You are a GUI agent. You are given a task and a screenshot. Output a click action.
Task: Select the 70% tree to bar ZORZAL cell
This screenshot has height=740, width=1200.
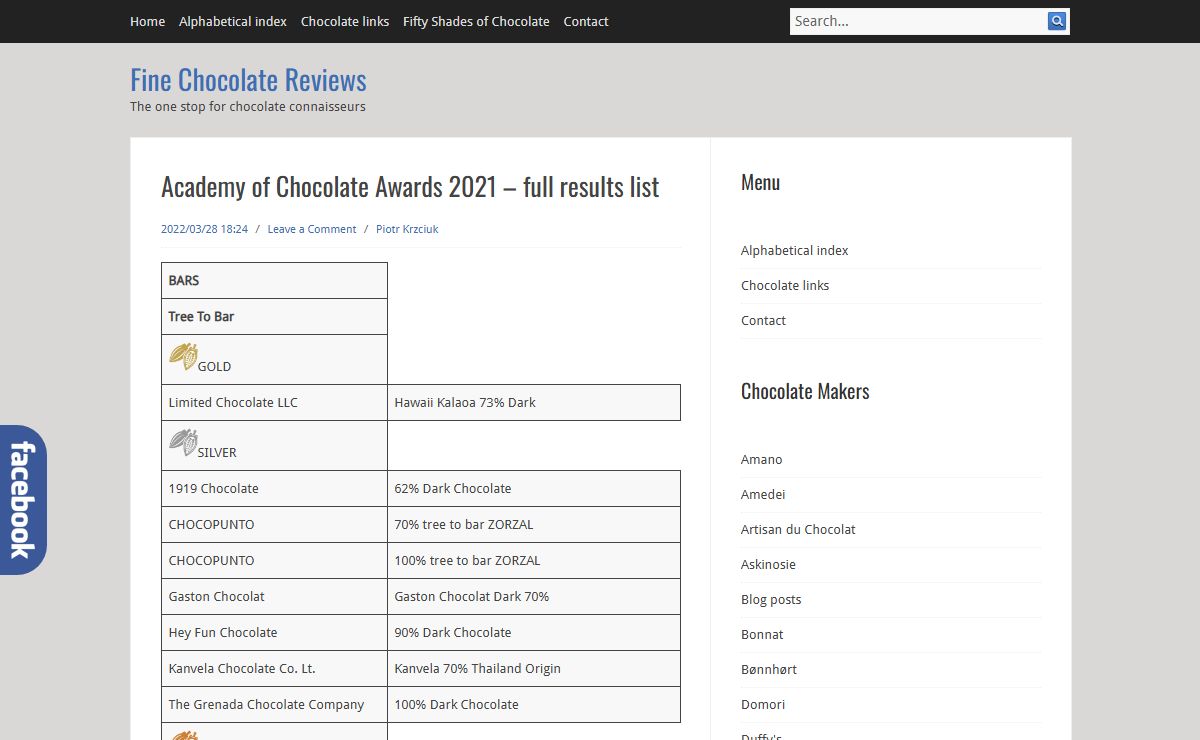click(534, 525)
